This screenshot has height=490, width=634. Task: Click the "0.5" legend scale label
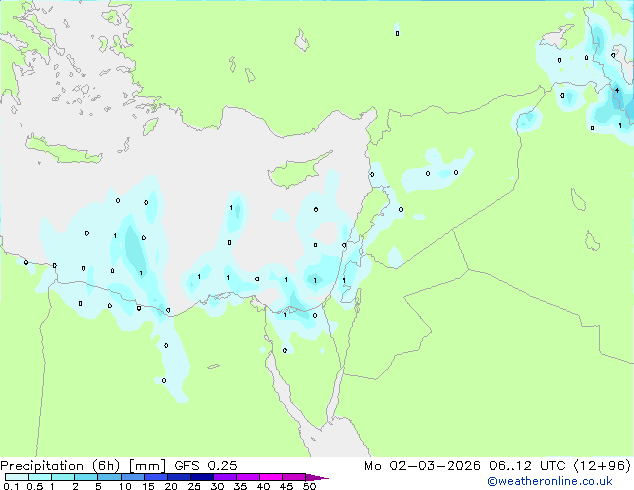(x=34, y=486)
